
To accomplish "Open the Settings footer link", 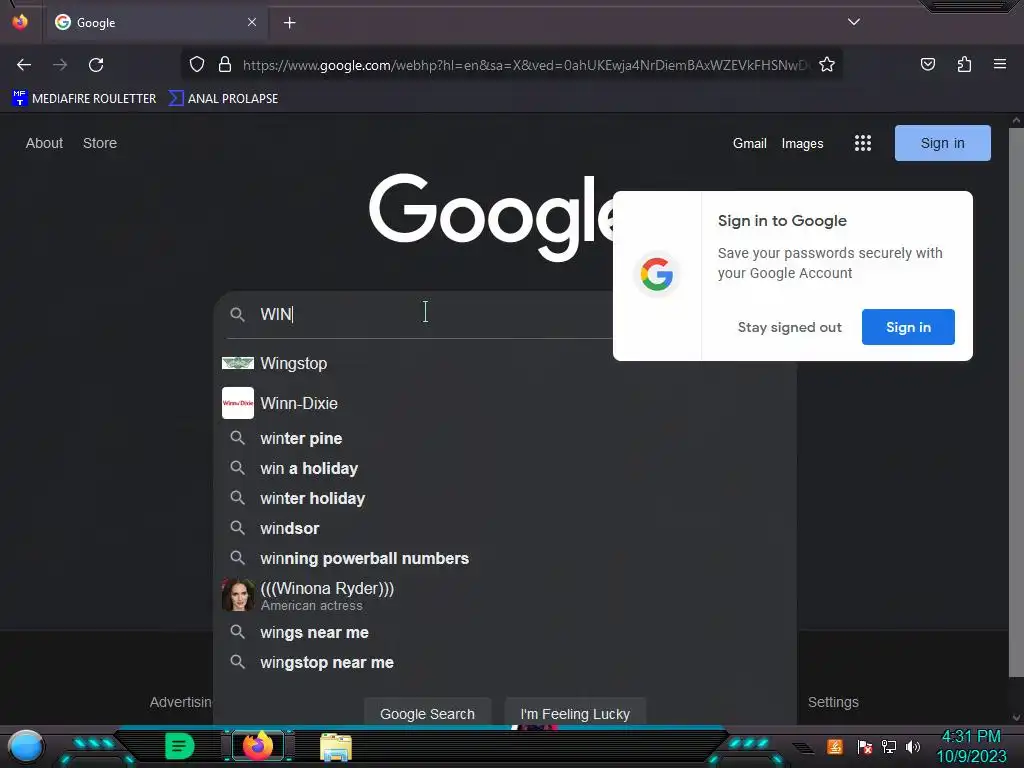I will [x=833, y=702].
